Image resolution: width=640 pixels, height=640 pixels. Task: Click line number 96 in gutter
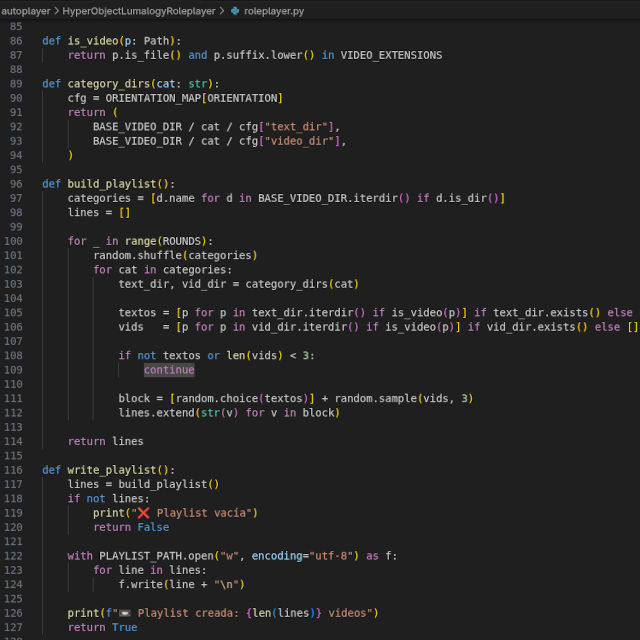16,184
